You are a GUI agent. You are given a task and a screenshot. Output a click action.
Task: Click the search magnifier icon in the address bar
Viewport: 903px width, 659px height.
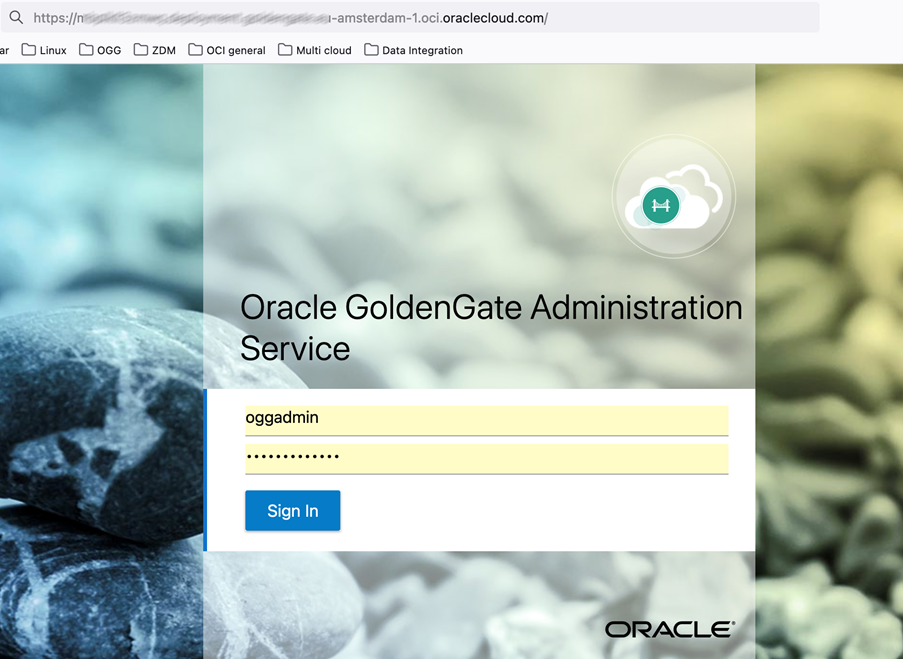click(14, 17)
